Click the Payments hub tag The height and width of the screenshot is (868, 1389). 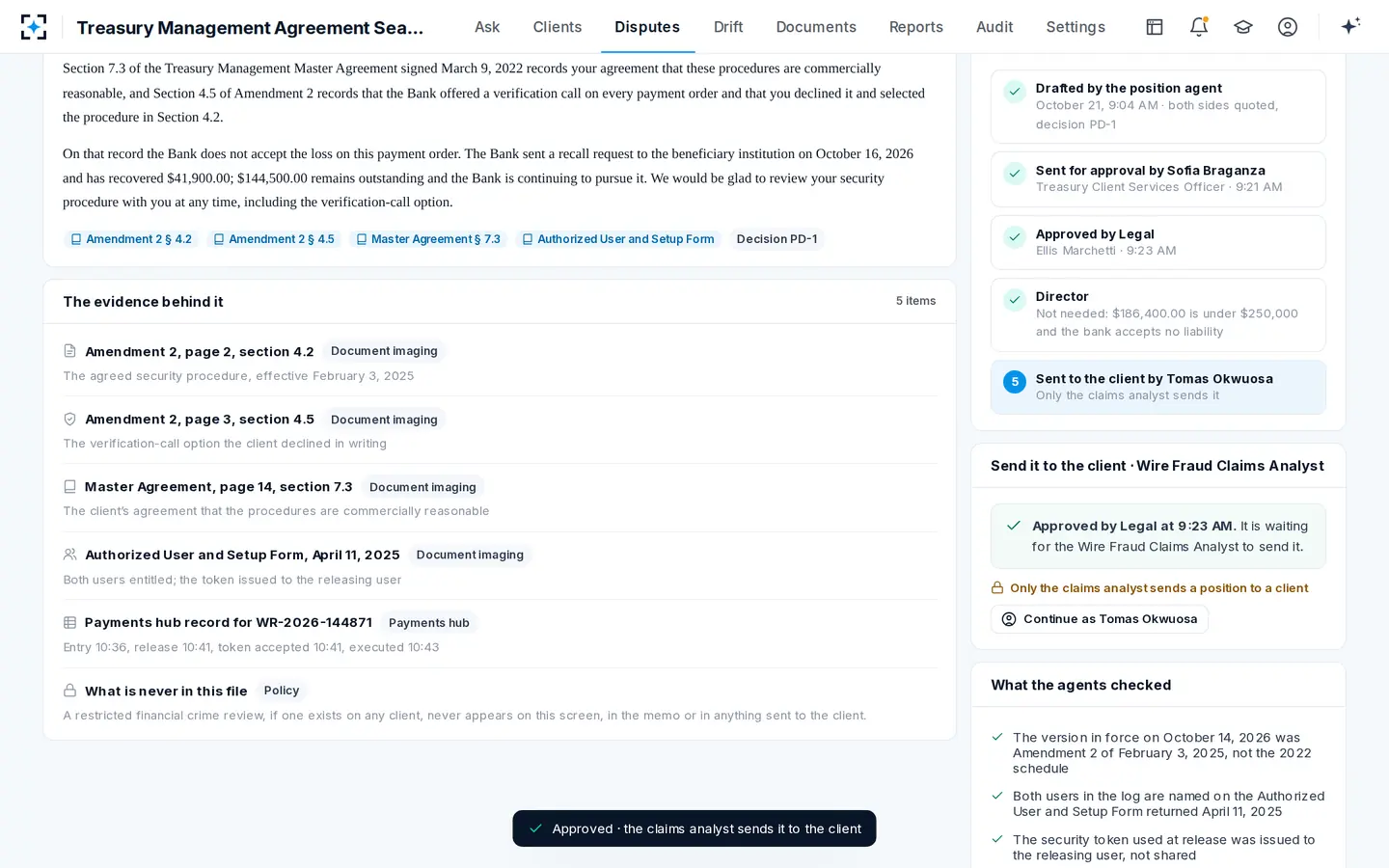point(429,623)
